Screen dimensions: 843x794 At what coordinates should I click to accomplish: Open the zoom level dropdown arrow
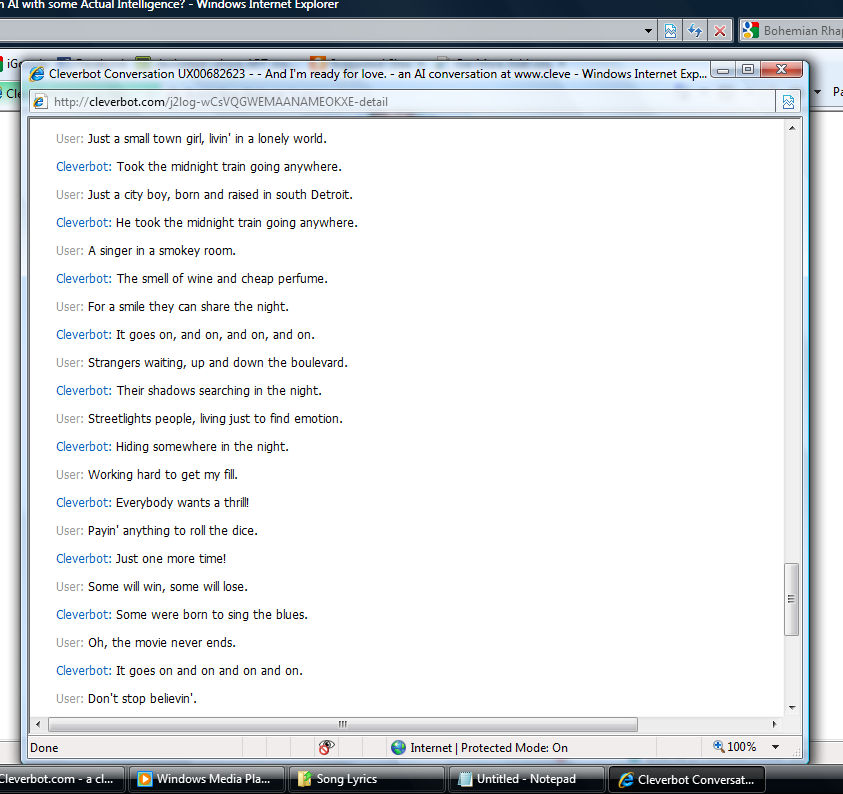(x=775, y=747)
